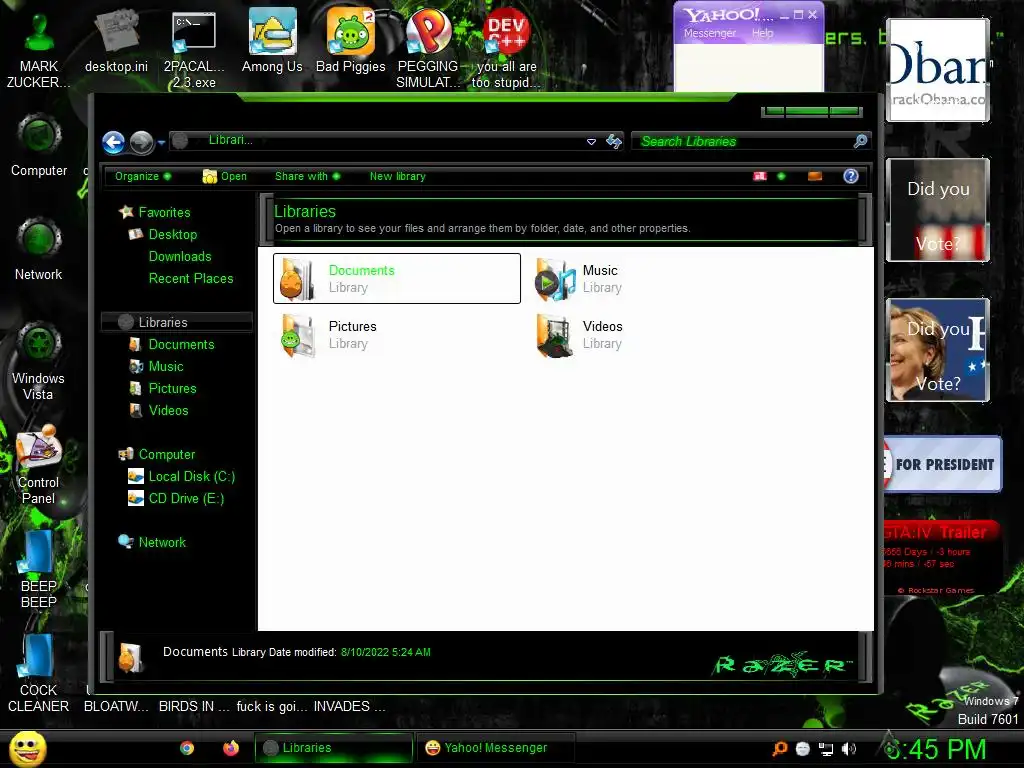Click the Change your view icon
Viewport: 1024px width, 768px height.
pyautogui.click(x=760, y=176)
